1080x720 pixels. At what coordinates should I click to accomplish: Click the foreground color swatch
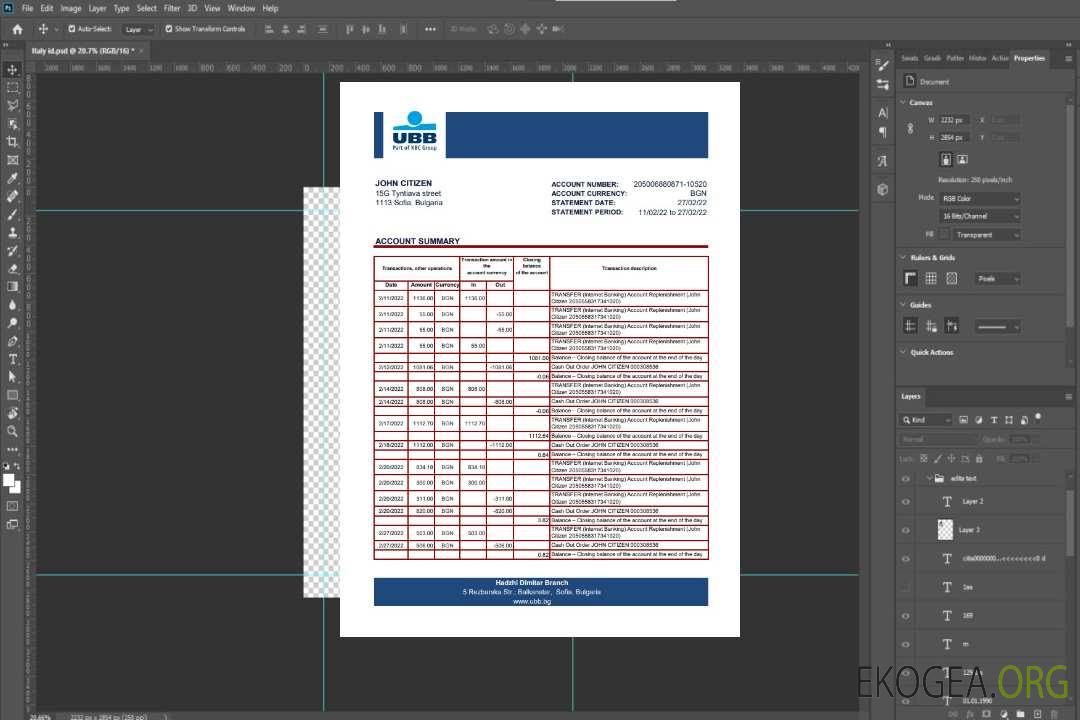pos(9,480)
